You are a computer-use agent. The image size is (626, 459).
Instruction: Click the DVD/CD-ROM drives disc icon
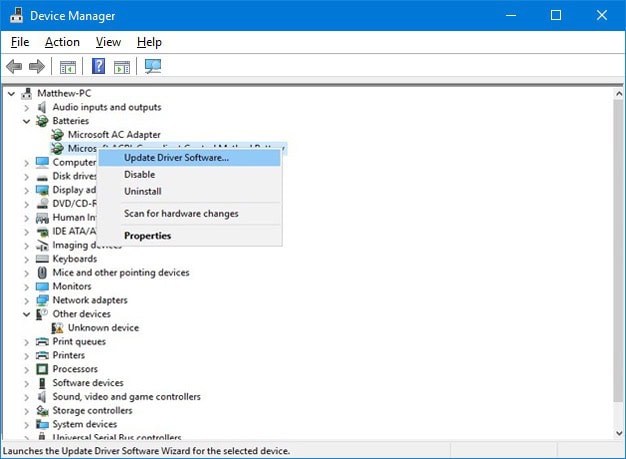pyautogui.click(x=42, y=204)
